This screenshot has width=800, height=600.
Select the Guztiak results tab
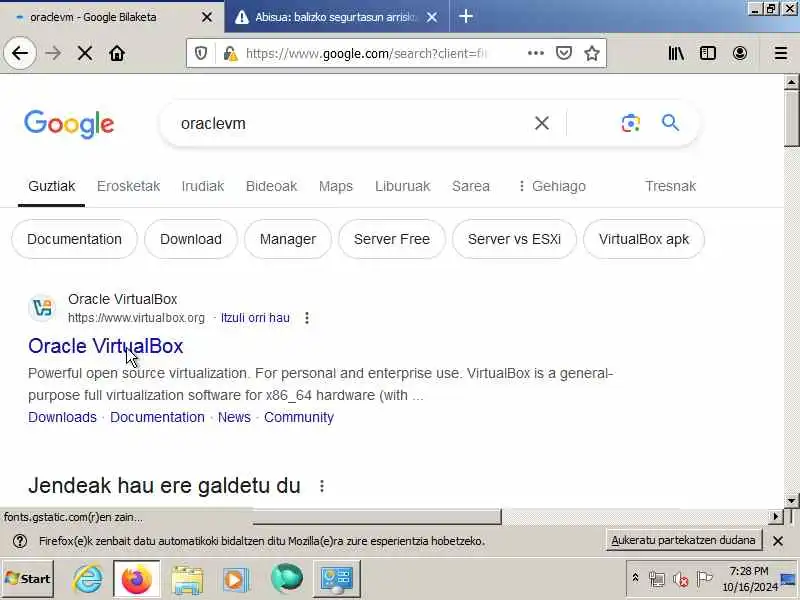tap(52, 186)
